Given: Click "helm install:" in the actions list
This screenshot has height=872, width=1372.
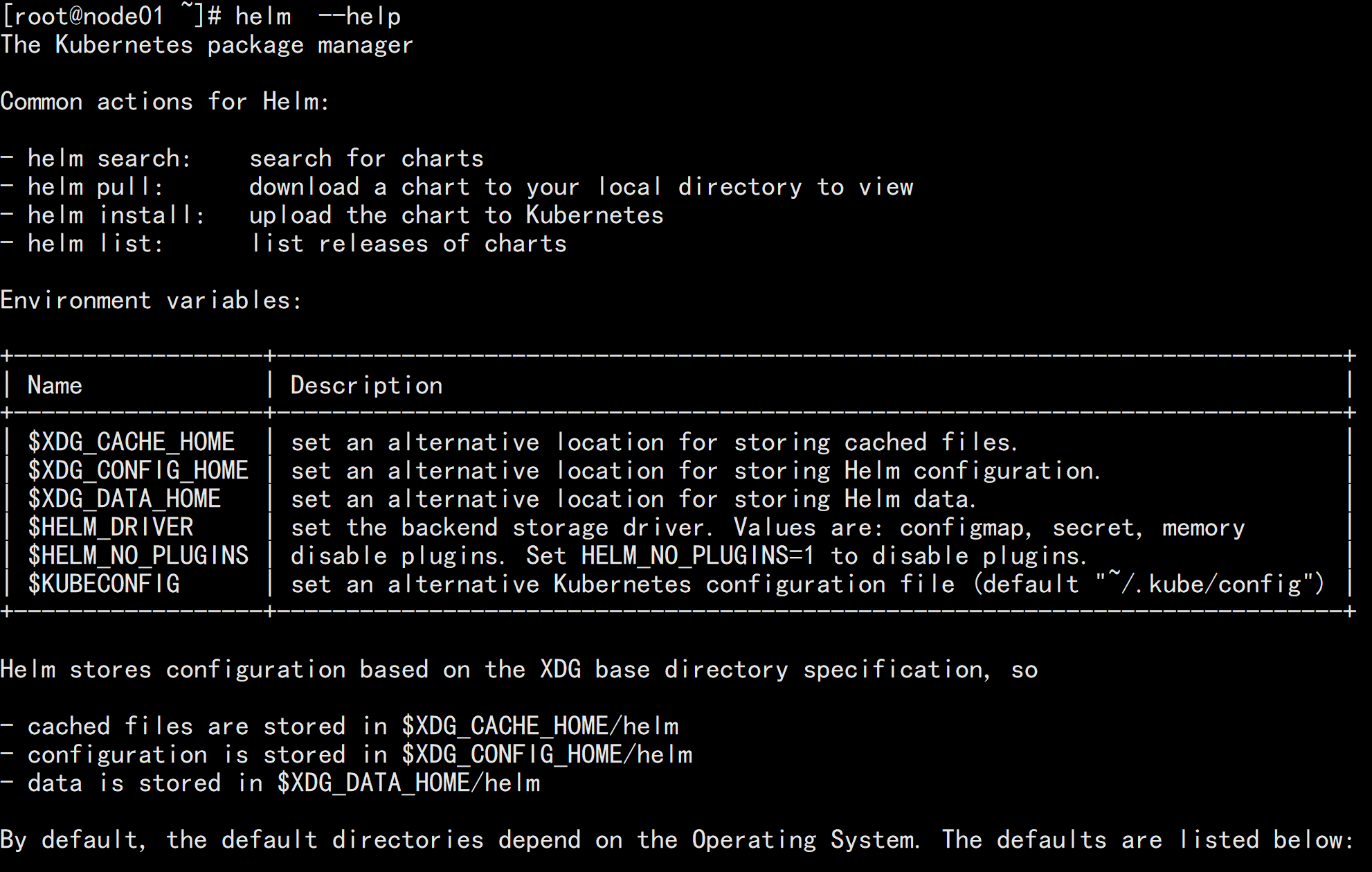Looking at the screenshot, I should click(116, 215).
